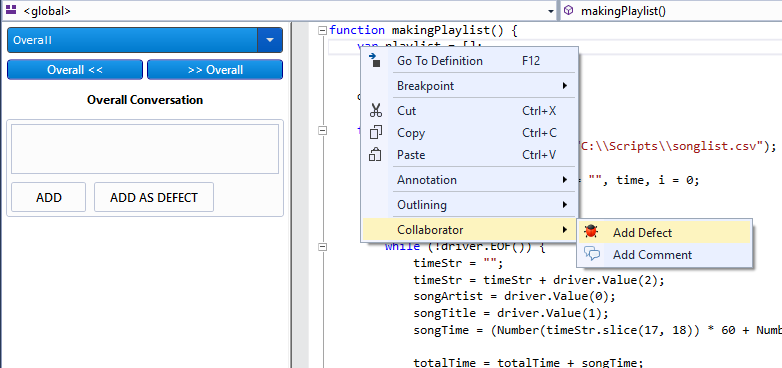The height and width of the screenshot is (368, 782).
Task: Collapse the while loop outlining region
Action: pyautogui.click(x=323, y=246)
